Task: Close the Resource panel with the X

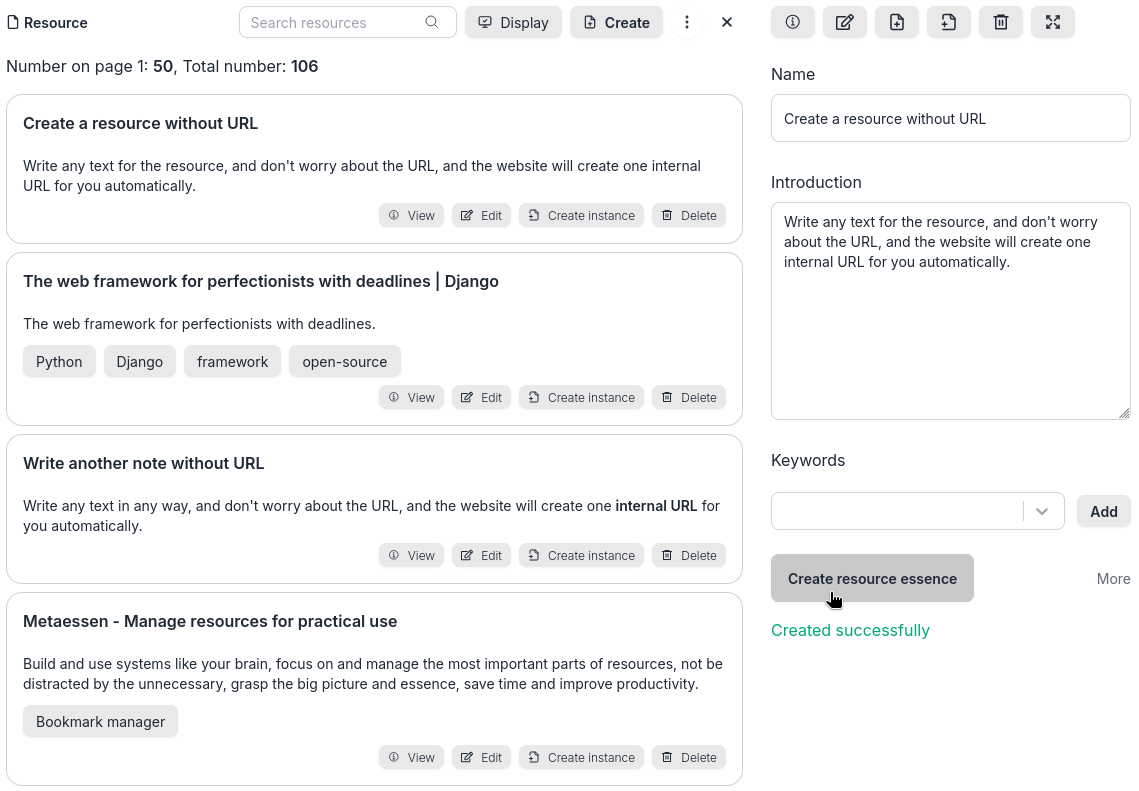Action: [x=727, y=22]
